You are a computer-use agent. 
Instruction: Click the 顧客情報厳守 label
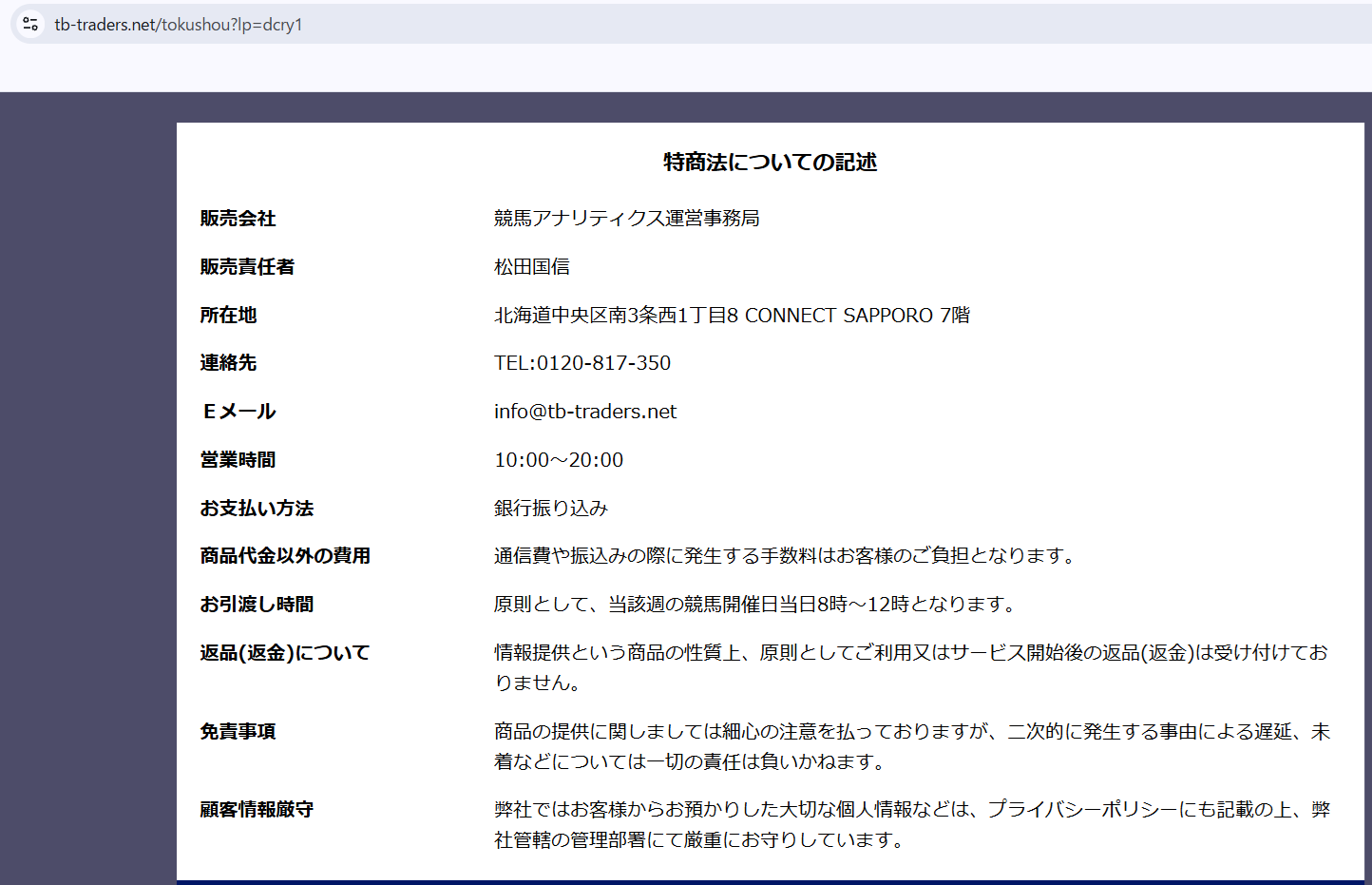pos(257,810)
